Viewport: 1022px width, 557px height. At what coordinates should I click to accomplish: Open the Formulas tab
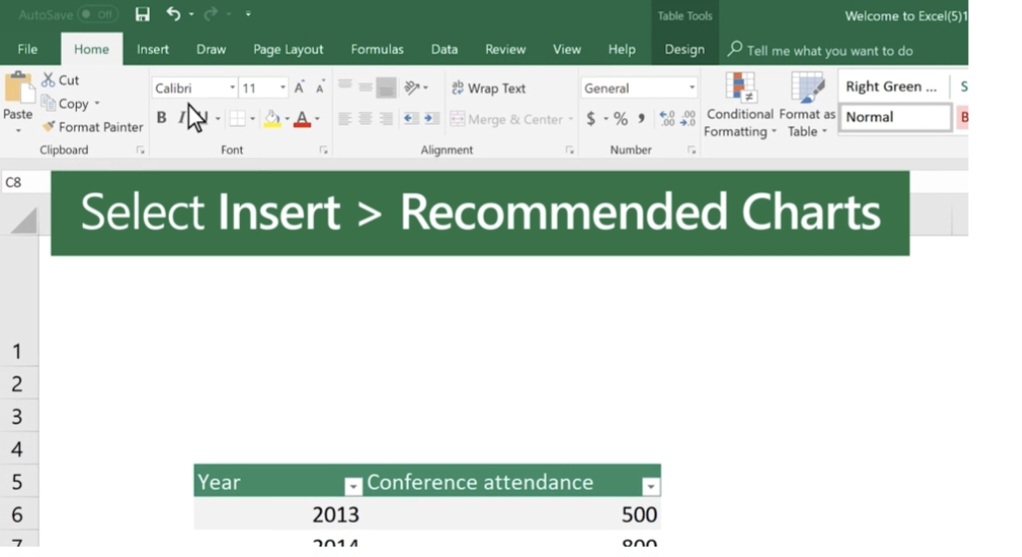[x=377, y=50]
